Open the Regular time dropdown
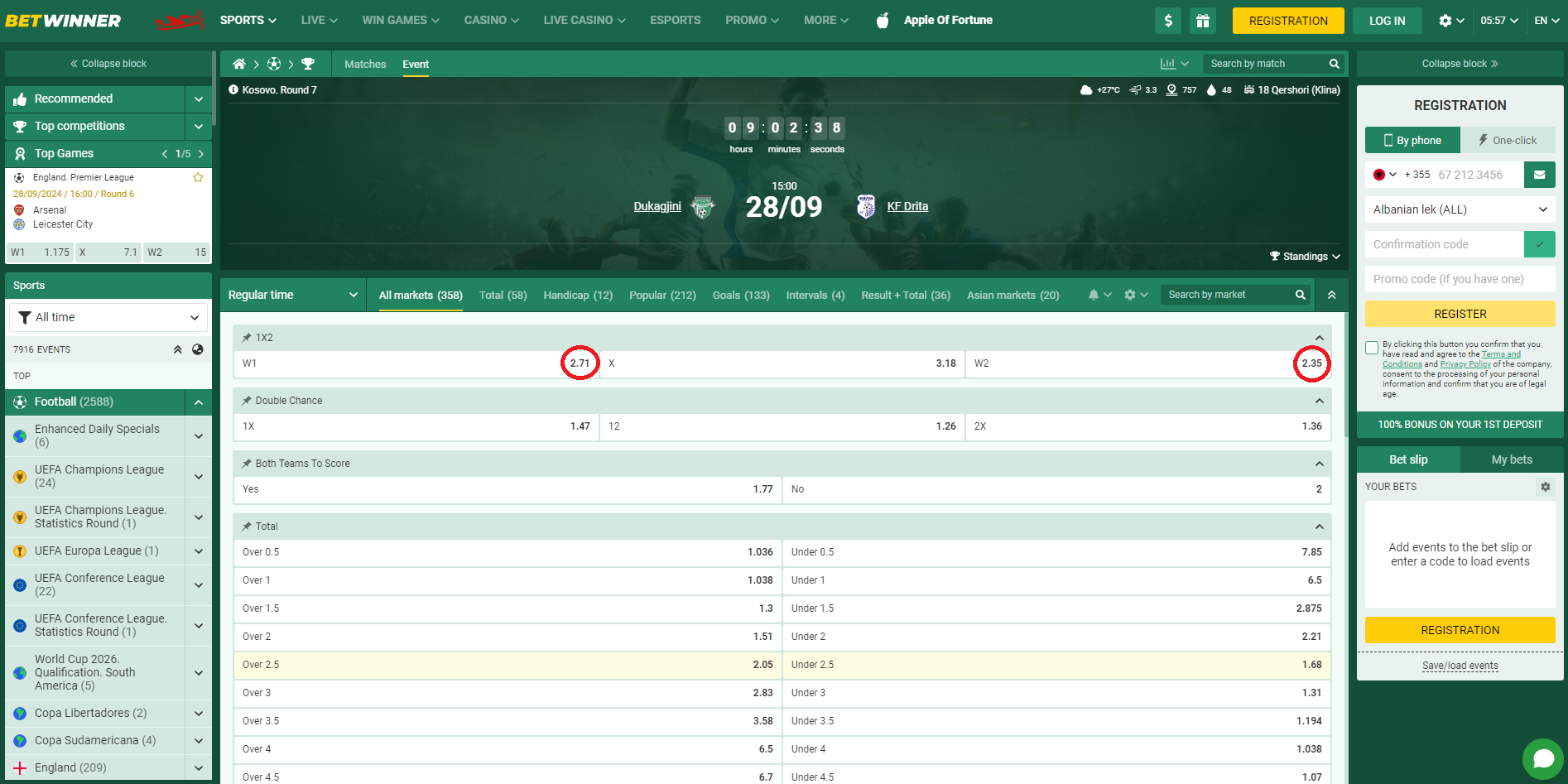 pos(293,295)
